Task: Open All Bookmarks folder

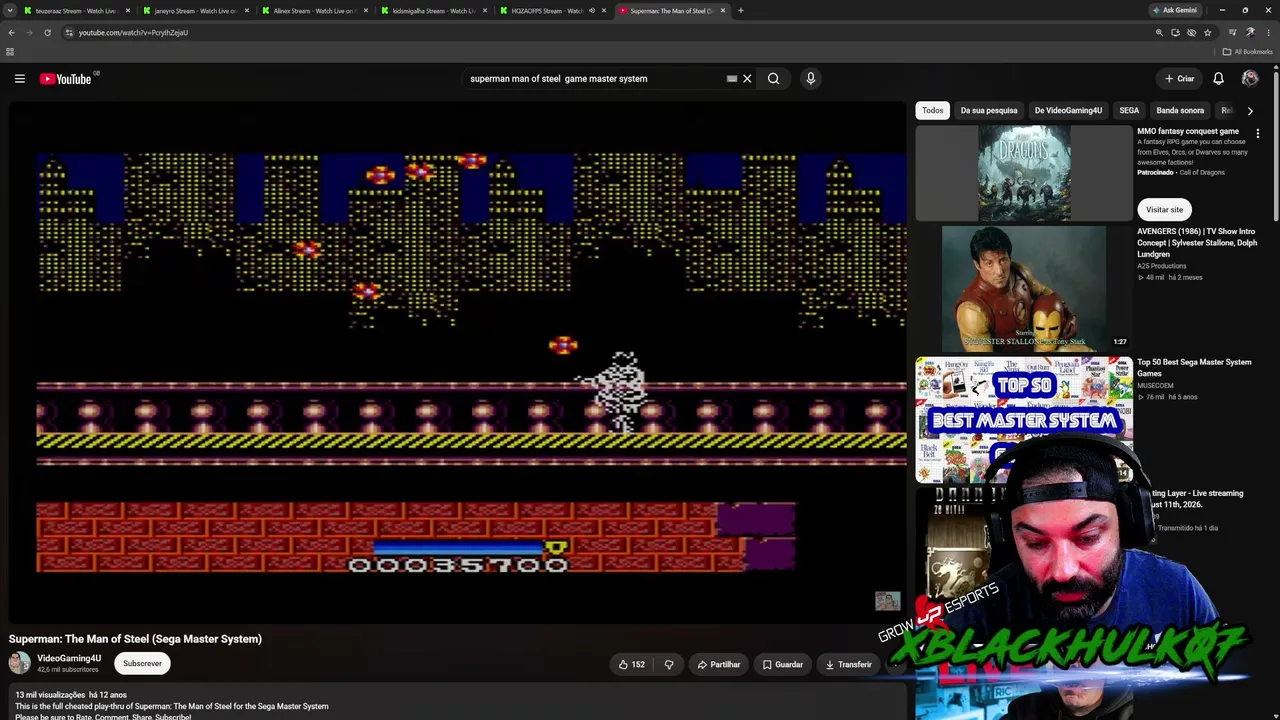Action: click(1248, 52)
